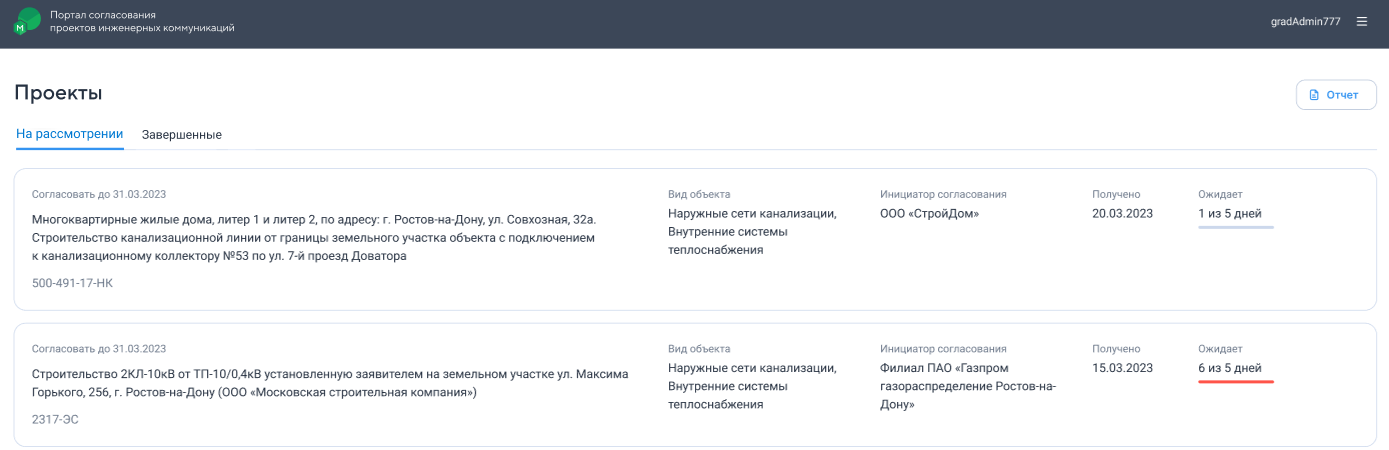Select the На рассмотрении tab
1389x450 pixels.
click(x=69, y=134)
